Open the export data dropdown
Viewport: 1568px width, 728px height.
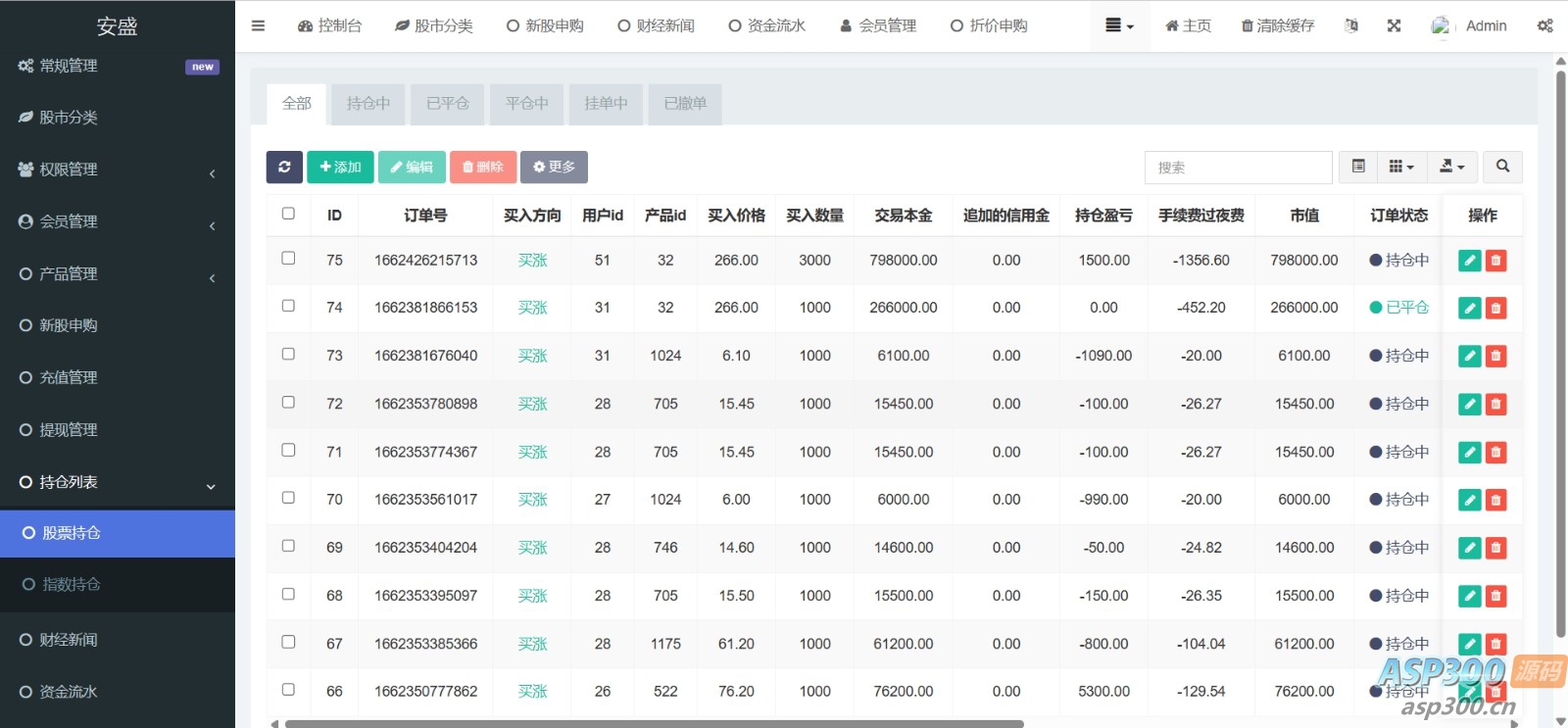pos(1451,167)
